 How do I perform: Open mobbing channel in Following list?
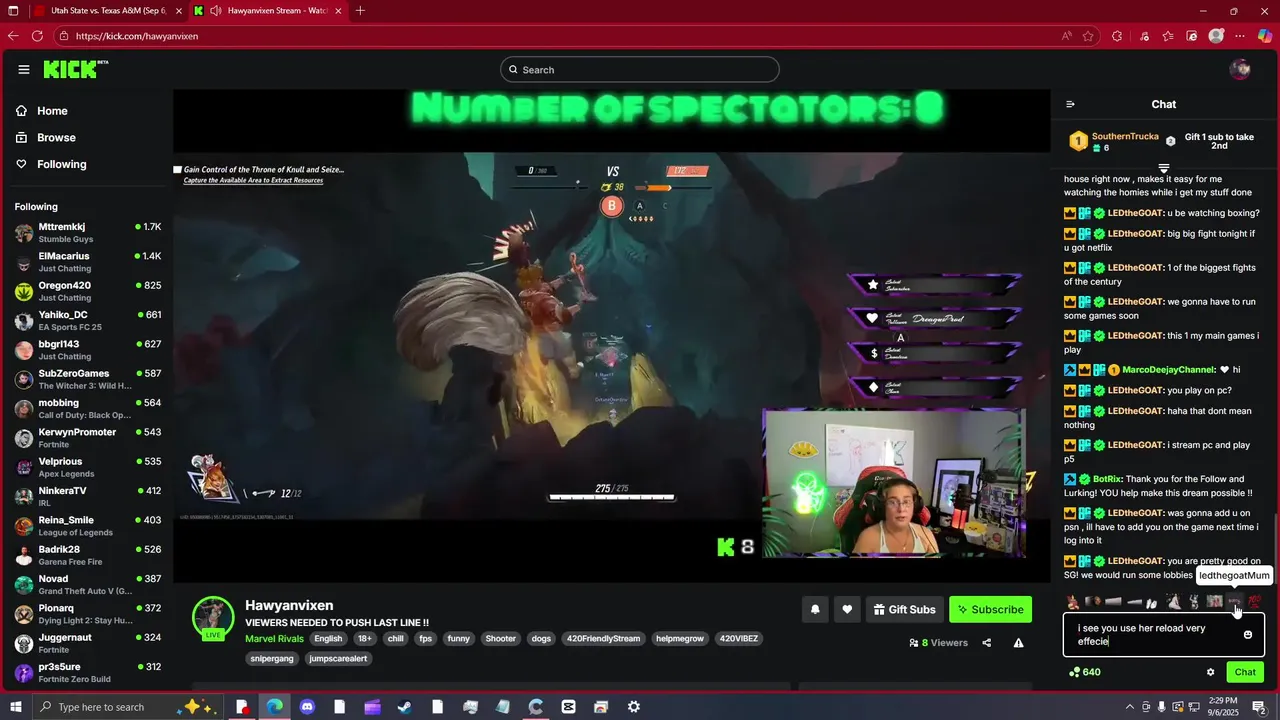pos(88,408)
